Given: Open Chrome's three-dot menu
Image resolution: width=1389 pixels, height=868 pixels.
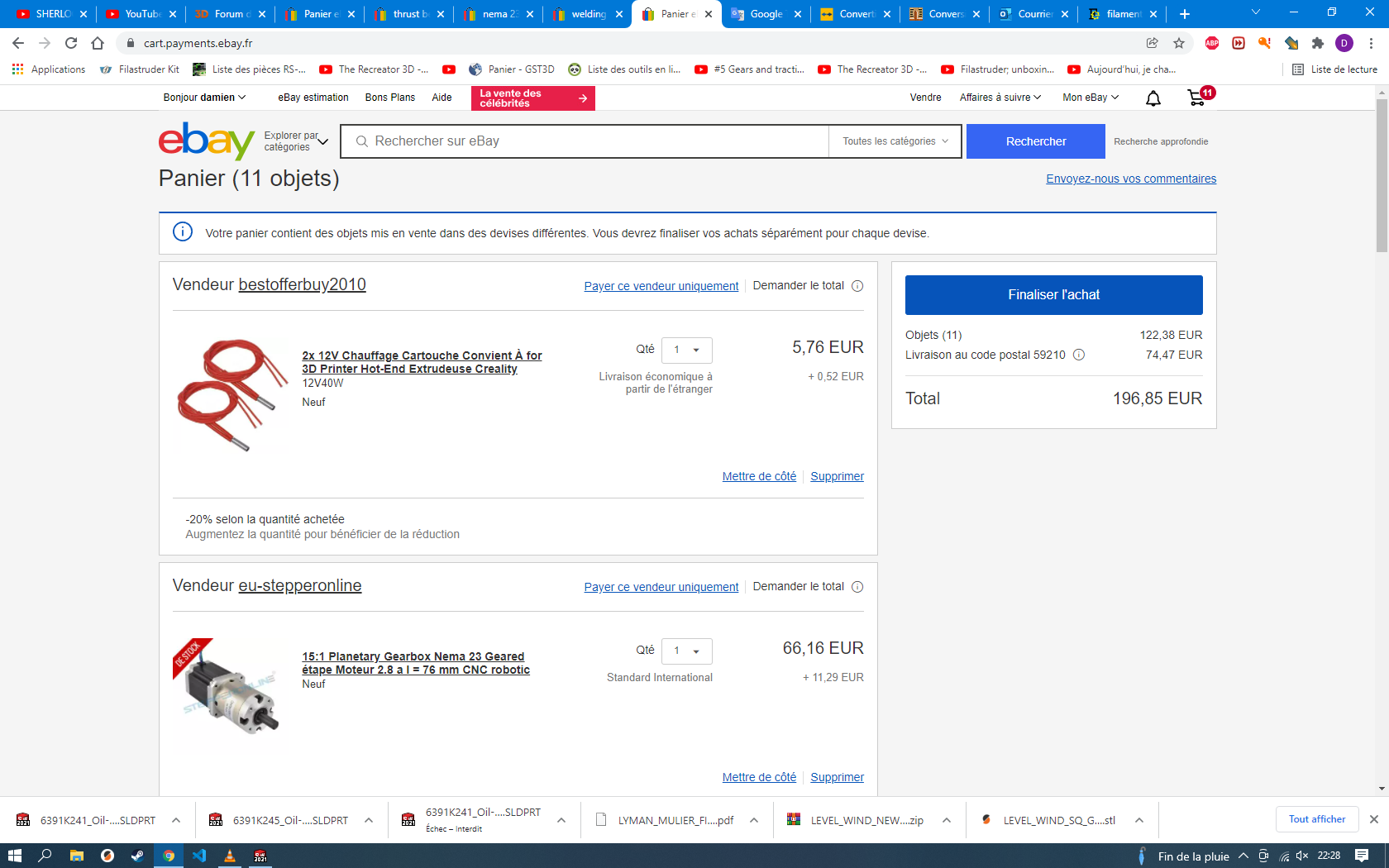Looking at the screenshot, I should tap(1371, 43).
